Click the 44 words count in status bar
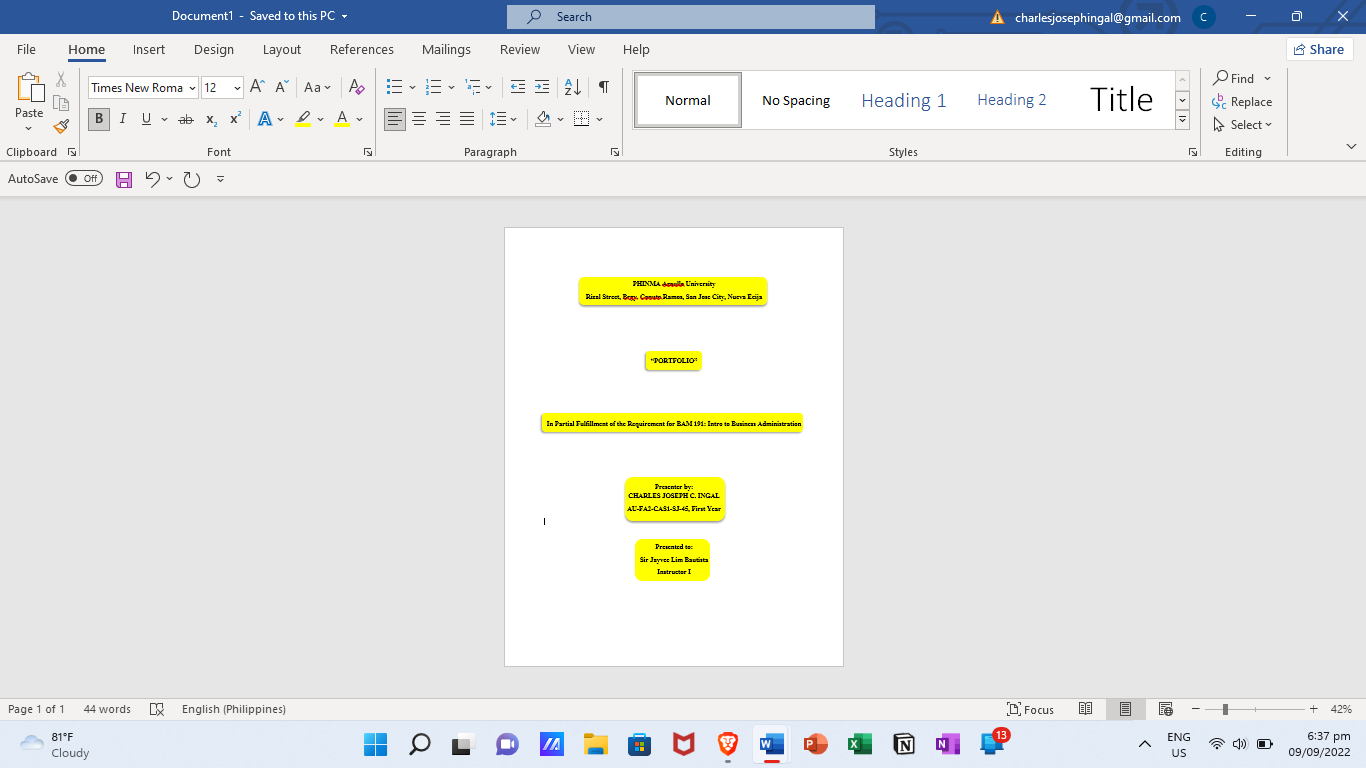Screen dimensions: 1366x768 pos(107,709)
